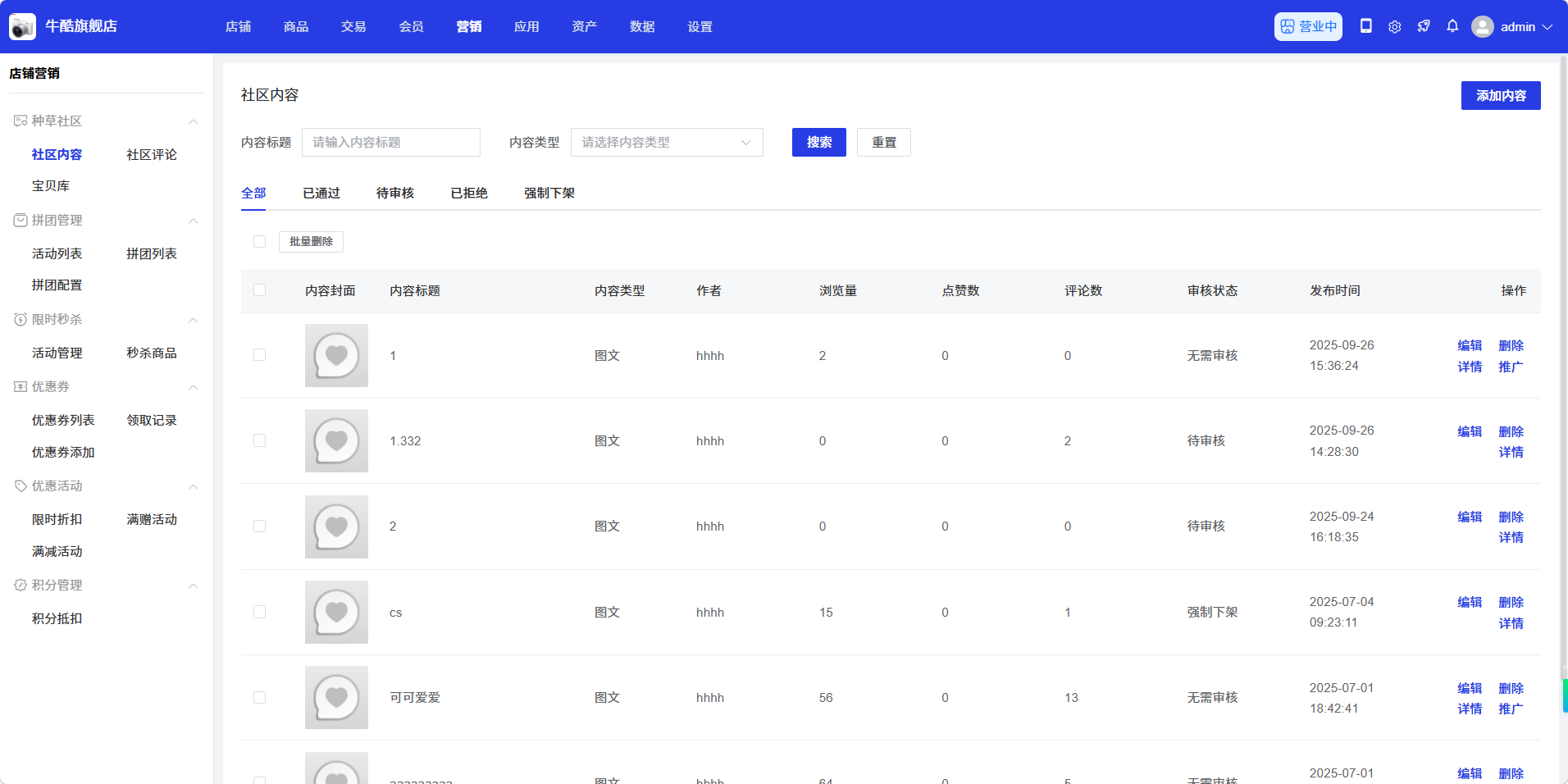Viewport: 1568px width, 784px height.
Task: Collapse the 优惠券 sidebar section
Action: [194, 387]
